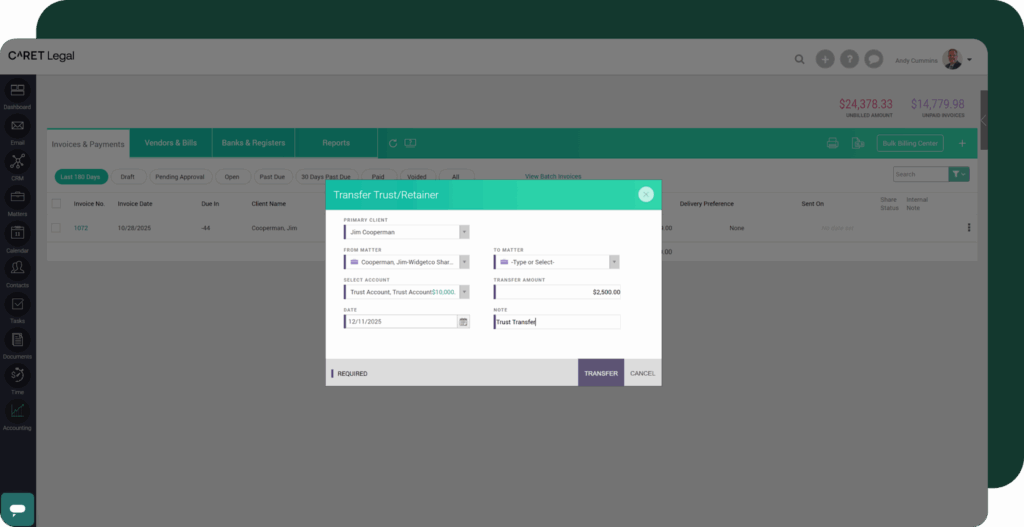Click the Note field with Trust Transfer
1024x527 pixels.
[557, 322]
